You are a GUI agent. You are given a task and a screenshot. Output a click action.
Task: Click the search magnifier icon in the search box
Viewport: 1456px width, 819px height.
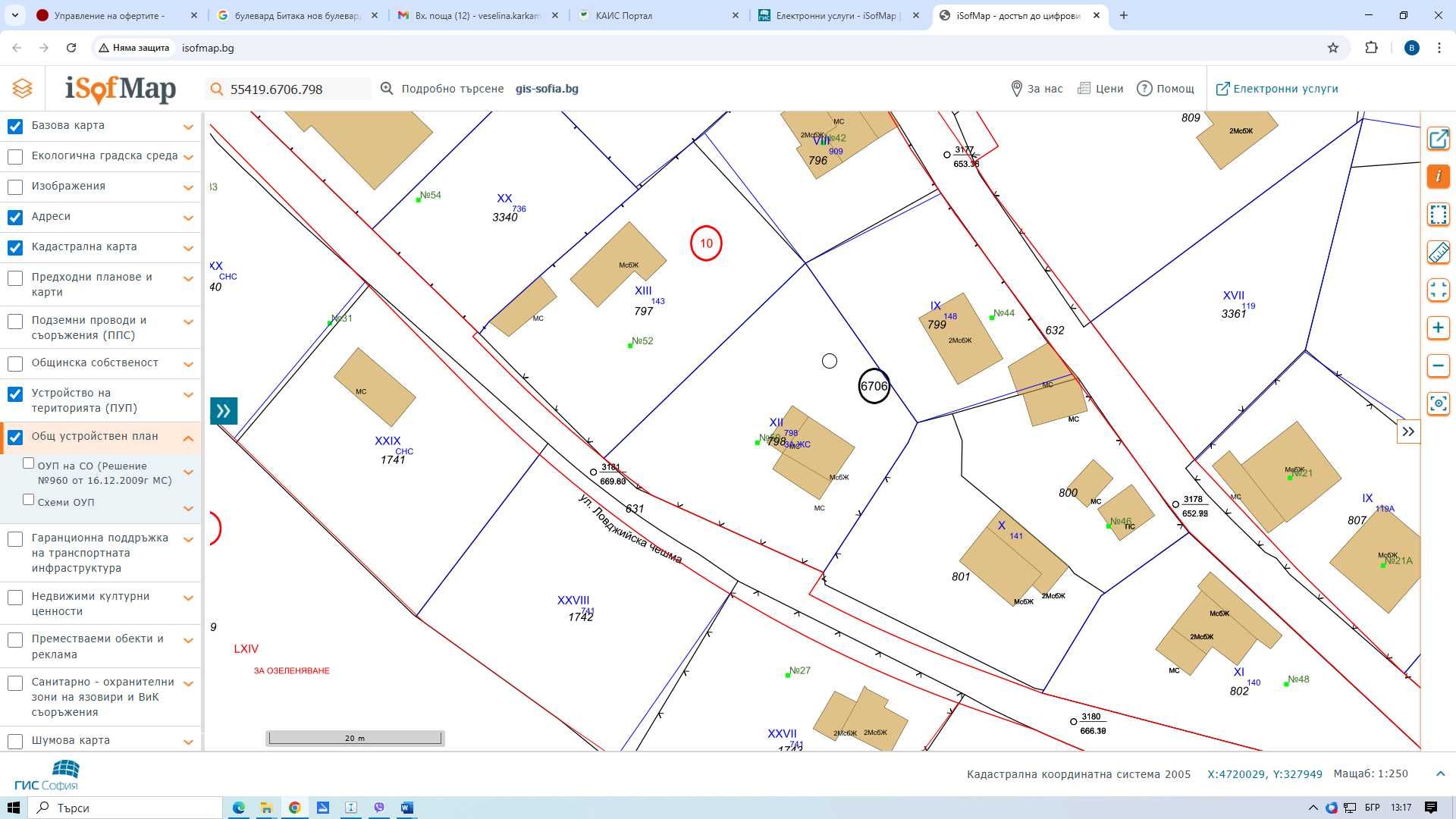coord(217,89)
